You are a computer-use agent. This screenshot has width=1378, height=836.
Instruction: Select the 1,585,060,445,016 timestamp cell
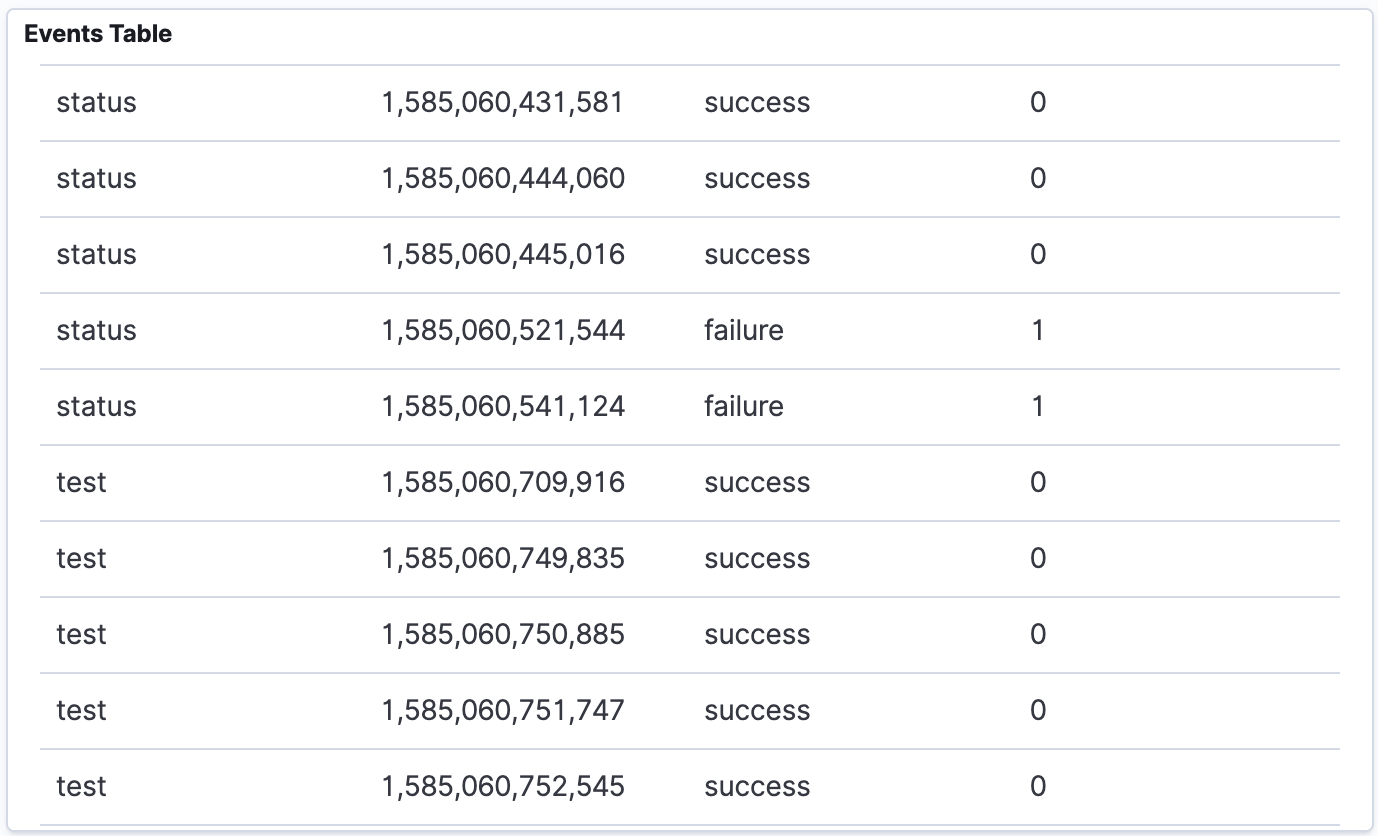(x=503, y=255)
